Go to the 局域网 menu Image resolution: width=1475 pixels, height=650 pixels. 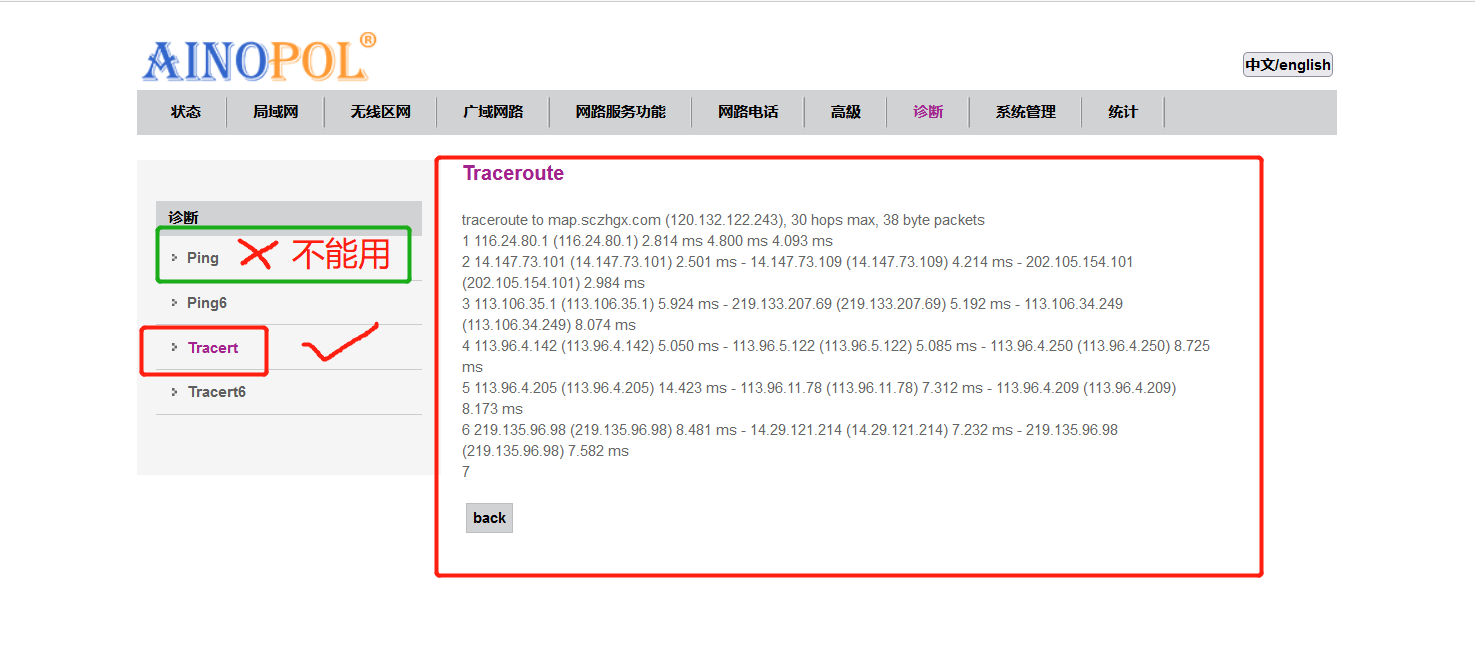(275, 112)
